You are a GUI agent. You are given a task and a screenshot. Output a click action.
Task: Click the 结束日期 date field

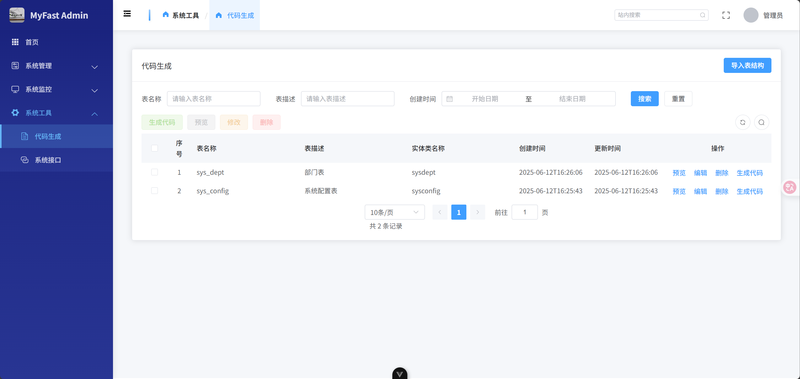(x=572, y=99)
